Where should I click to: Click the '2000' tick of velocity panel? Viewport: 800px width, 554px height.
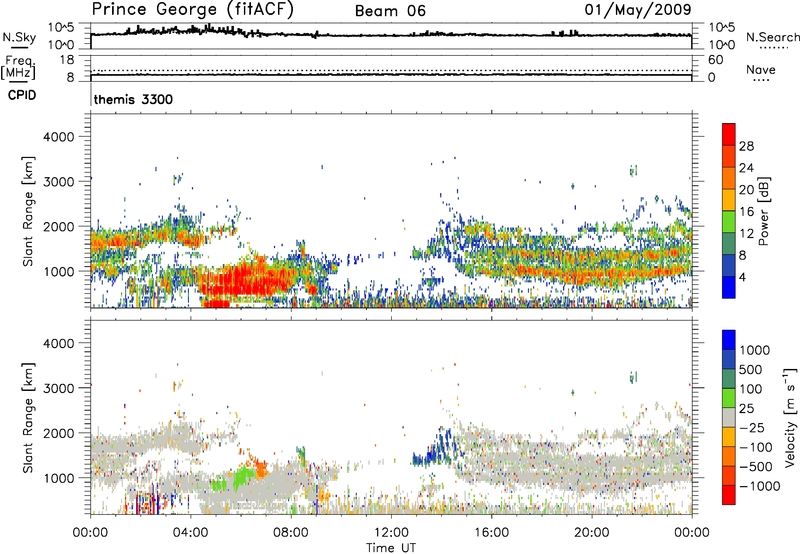click(x=58, y=433)
